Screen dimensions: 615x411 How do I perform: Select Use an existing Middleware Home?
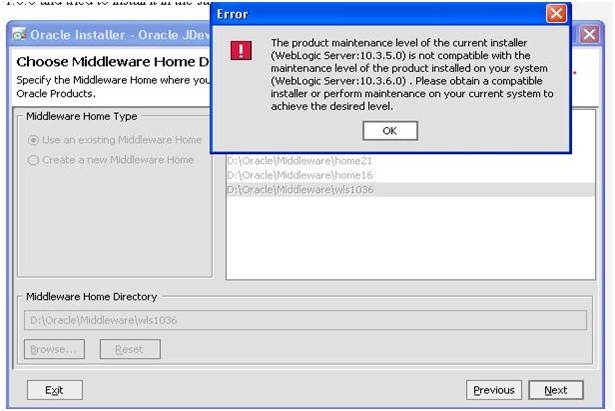tap(115, 140)
